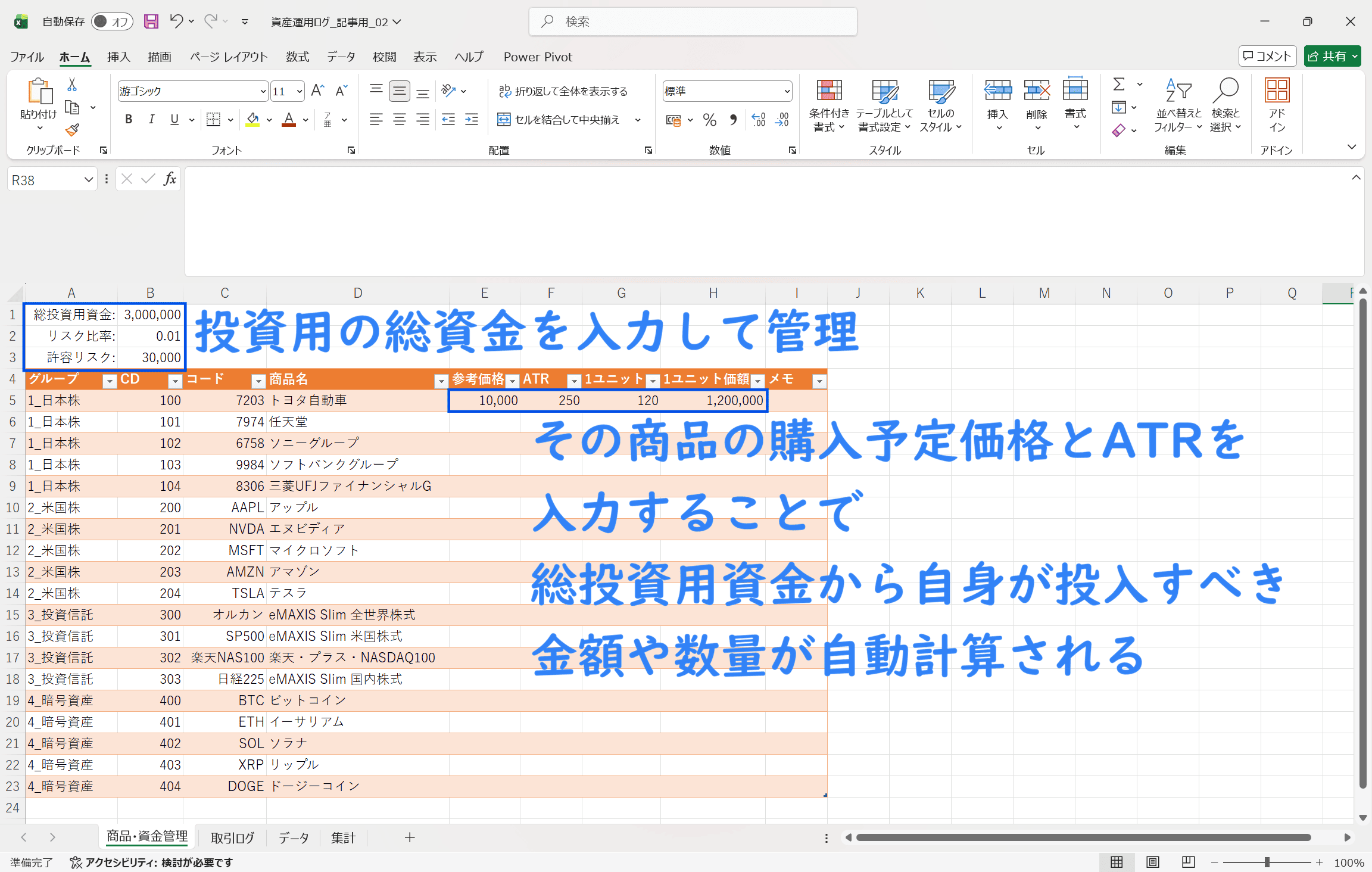Click the Save floppy disk icon
Image resolution: width=1372 pixels, height=872 pixels.
151,22
